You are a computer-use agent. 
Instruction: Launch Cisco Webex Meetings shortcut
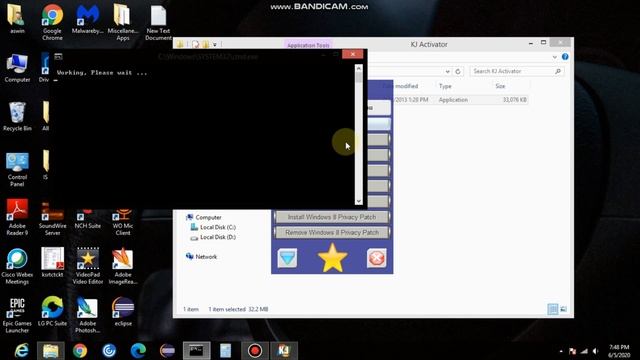coord(17,266)
